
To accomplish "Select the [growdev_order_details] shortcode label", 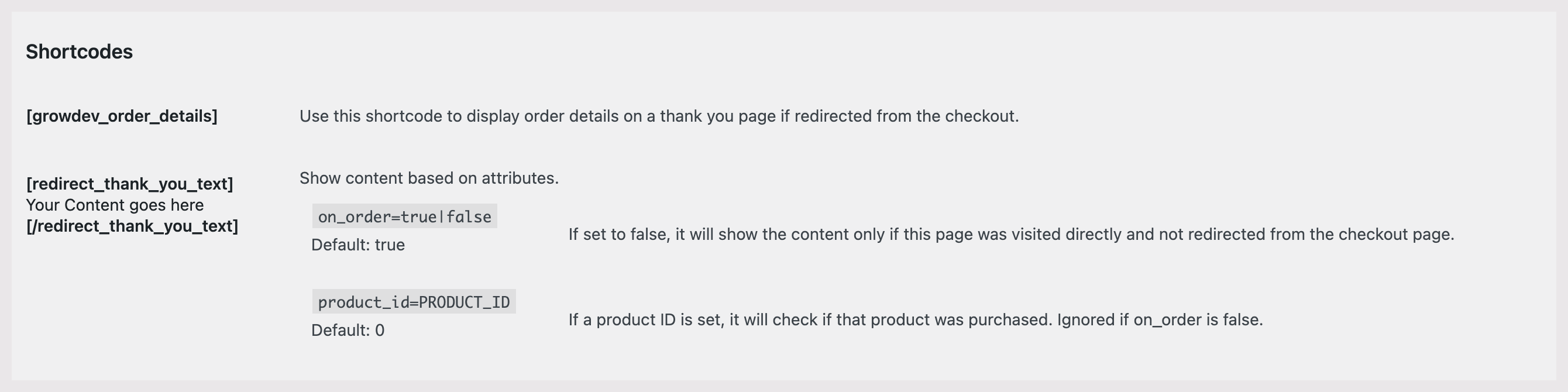I will point(122,116).
